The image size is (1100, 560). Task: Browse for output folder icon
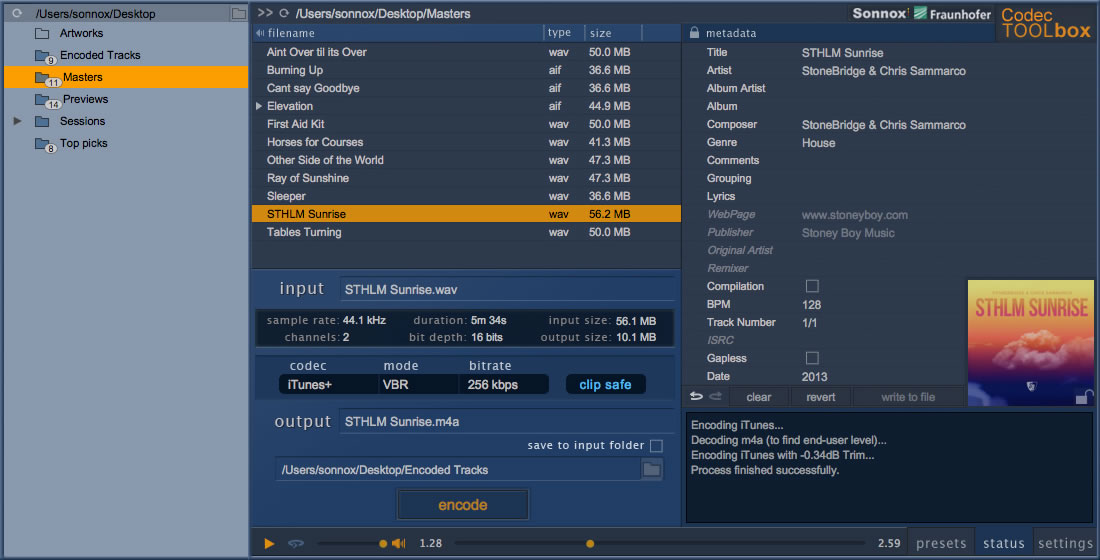pos(651,469)
